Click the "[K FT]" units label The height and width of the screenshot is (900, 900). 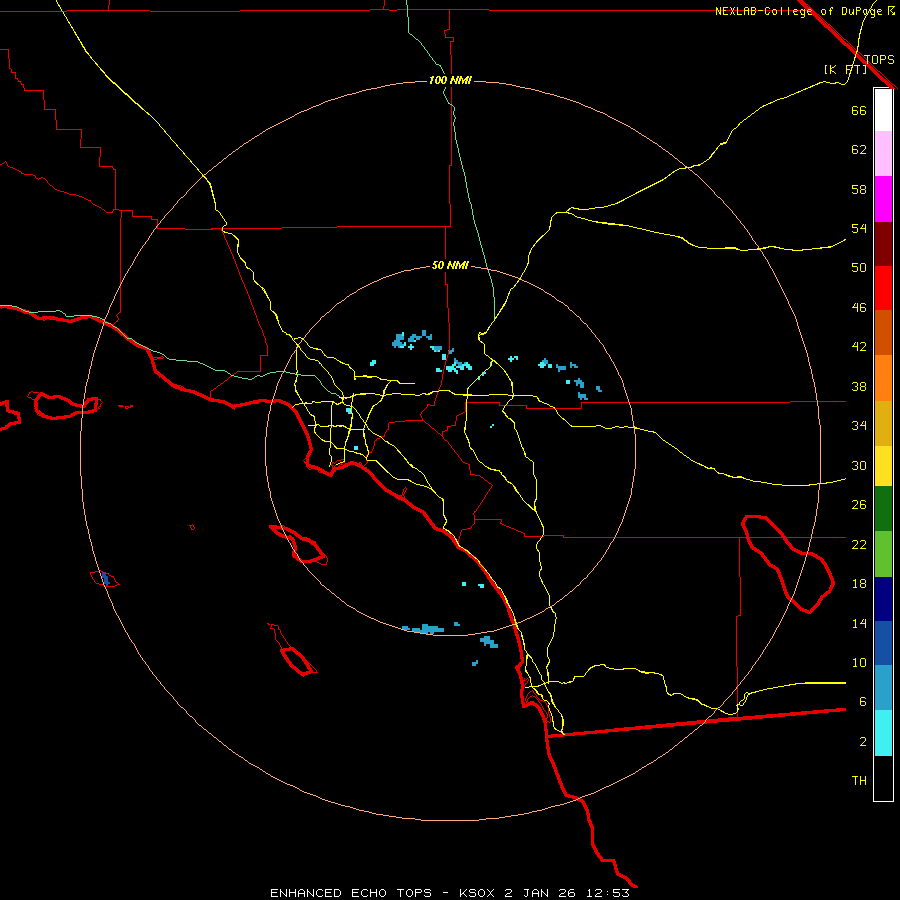[845, 69]
